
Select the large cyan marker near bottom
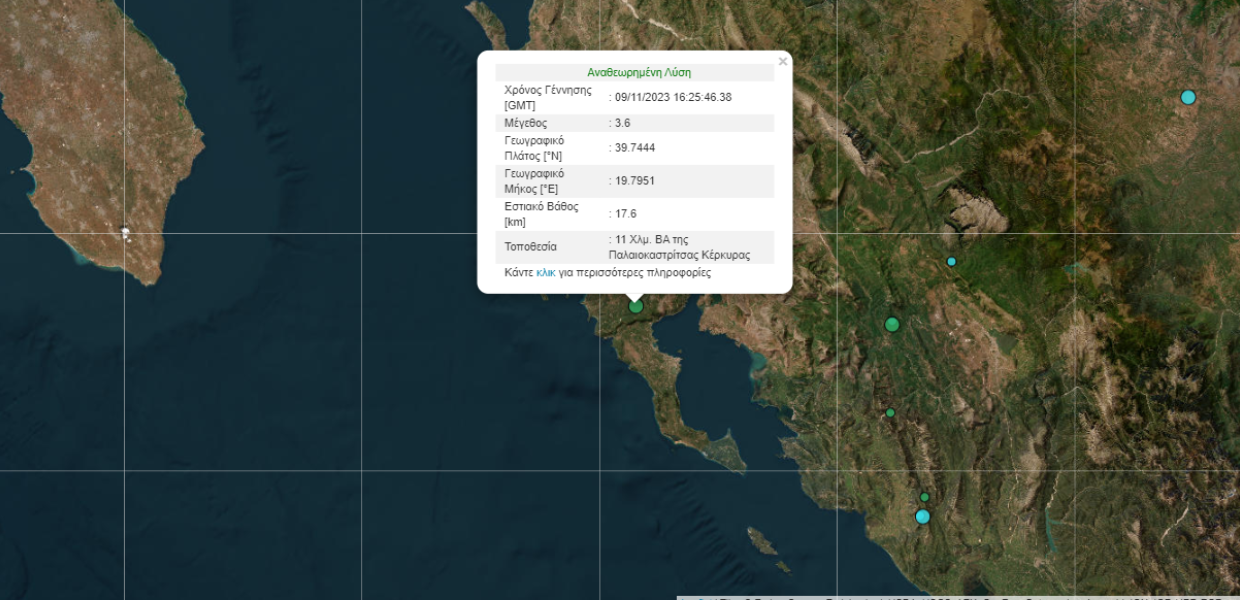[922, 516]
